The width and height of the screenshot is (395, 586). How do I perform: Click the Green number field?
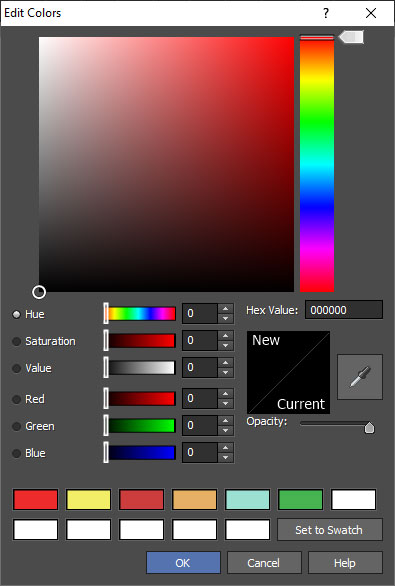click(x=200, y=425)
